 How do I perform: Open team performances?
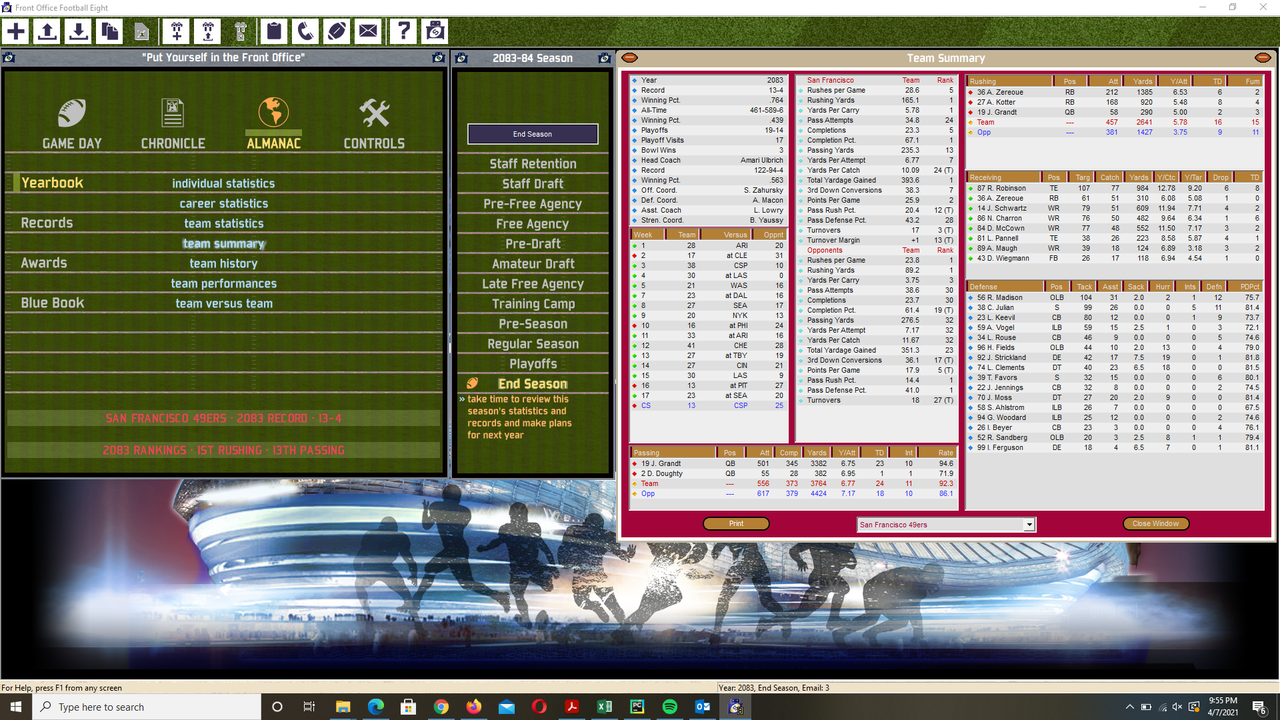click(x=224, y=283)
